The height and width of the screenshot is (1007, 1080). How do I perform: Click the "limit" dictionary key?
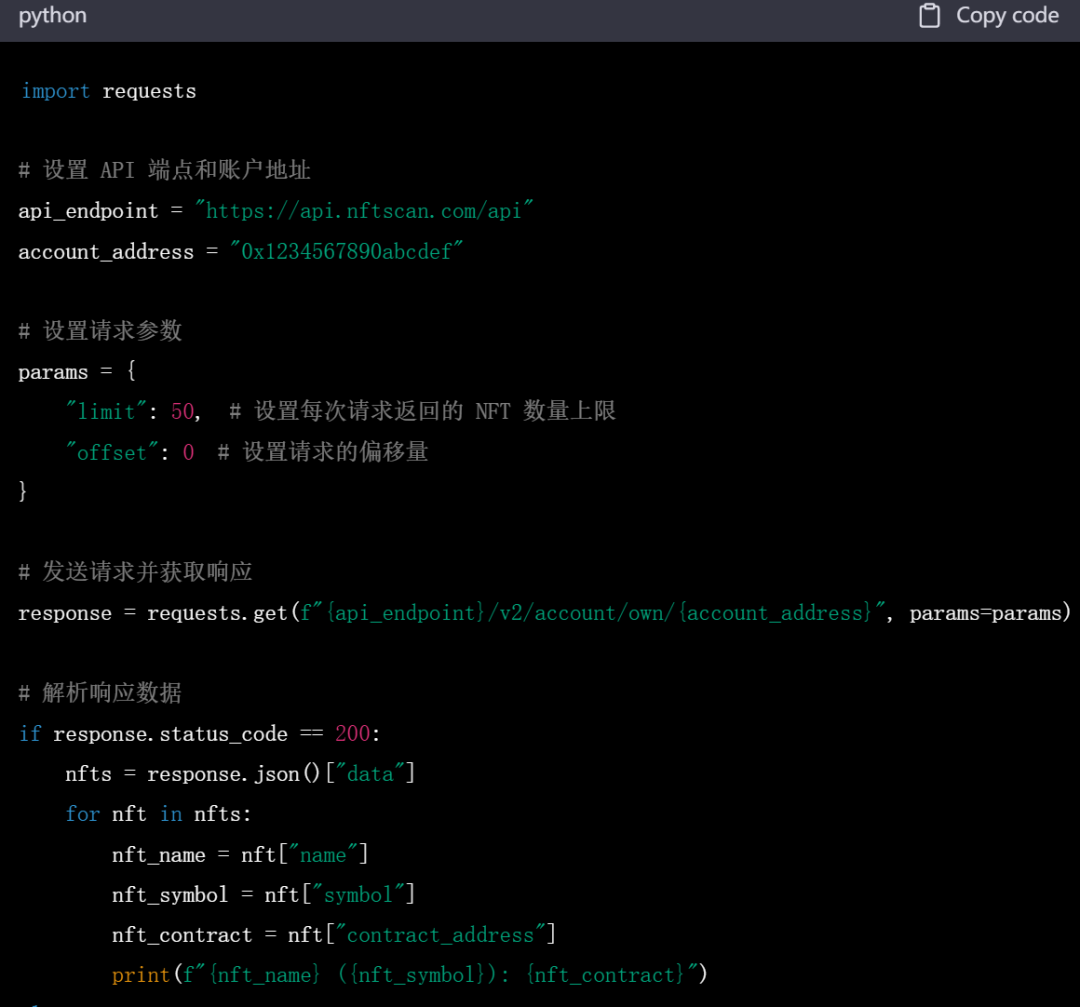[106, 411]
